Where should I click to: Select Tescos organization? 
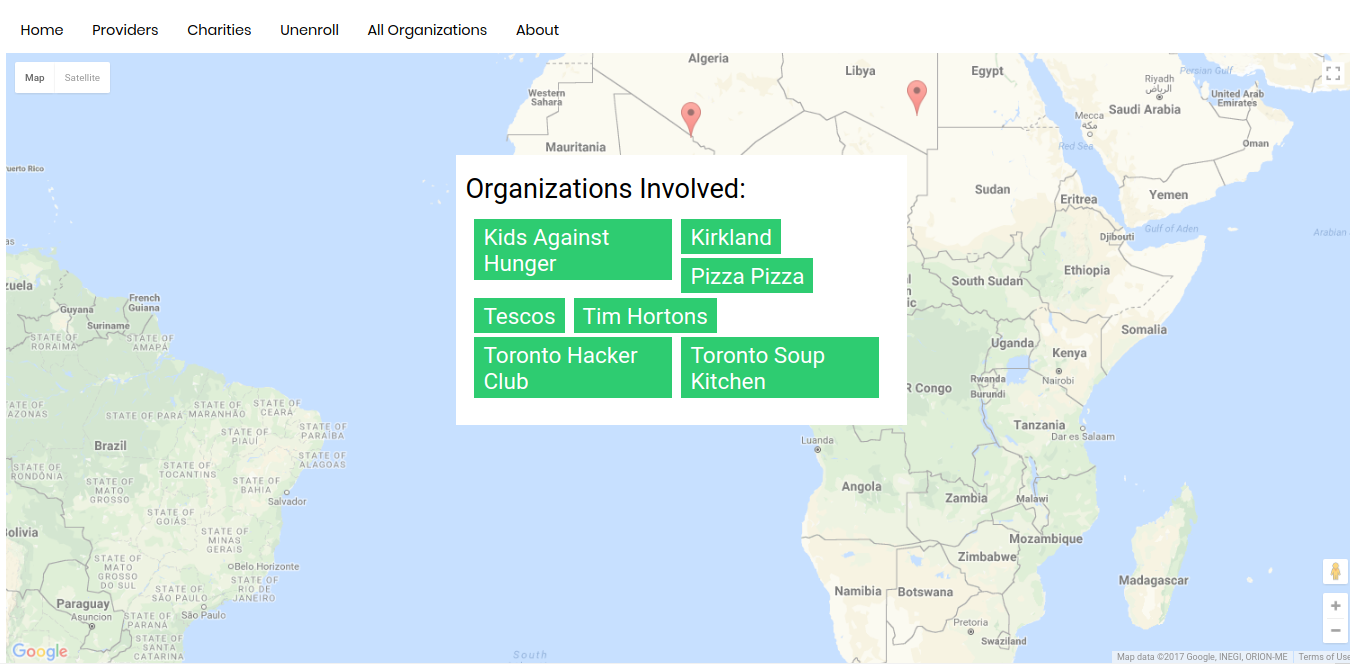(x=519, y=316)
